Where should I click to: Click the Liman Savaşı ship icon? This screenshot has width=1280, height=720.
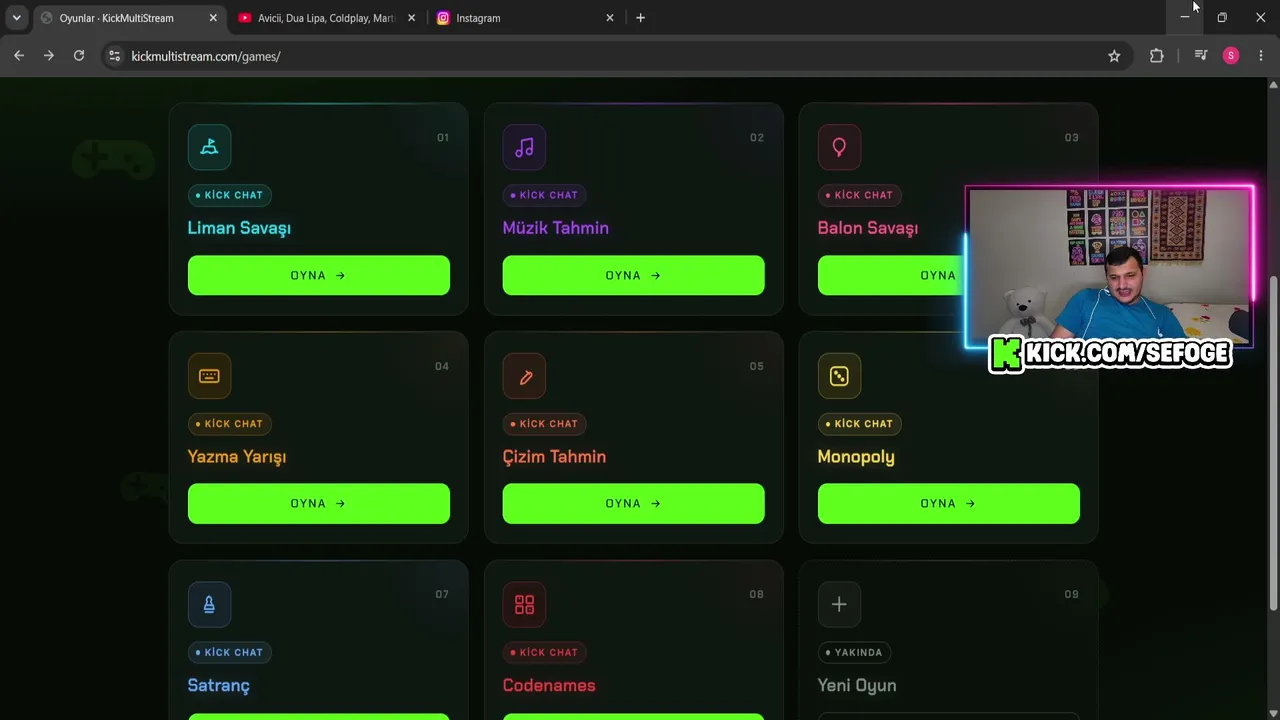(209, 147)
